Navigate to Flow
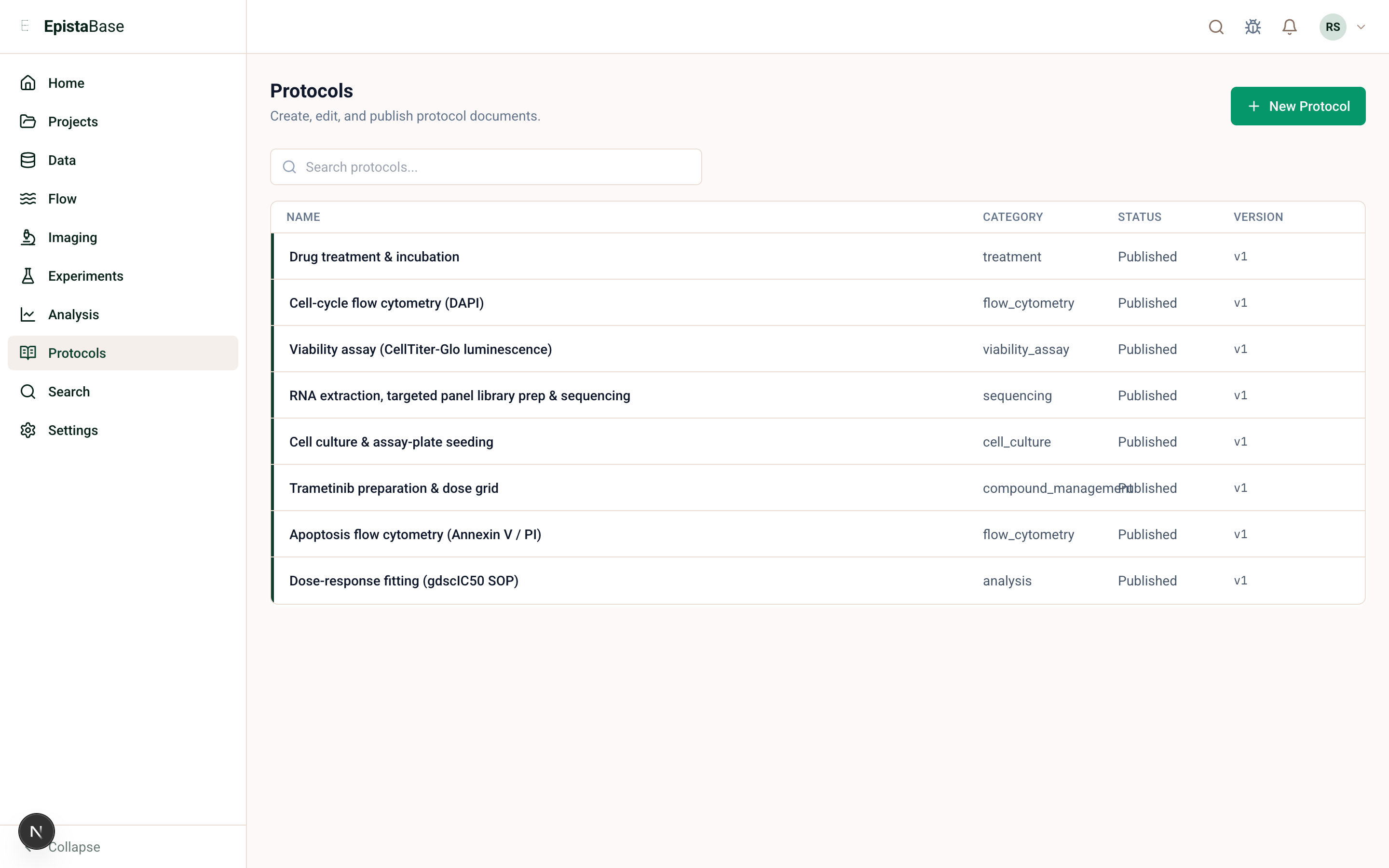Viewport: 1389px width, 868px height. [x=123, y=199]
